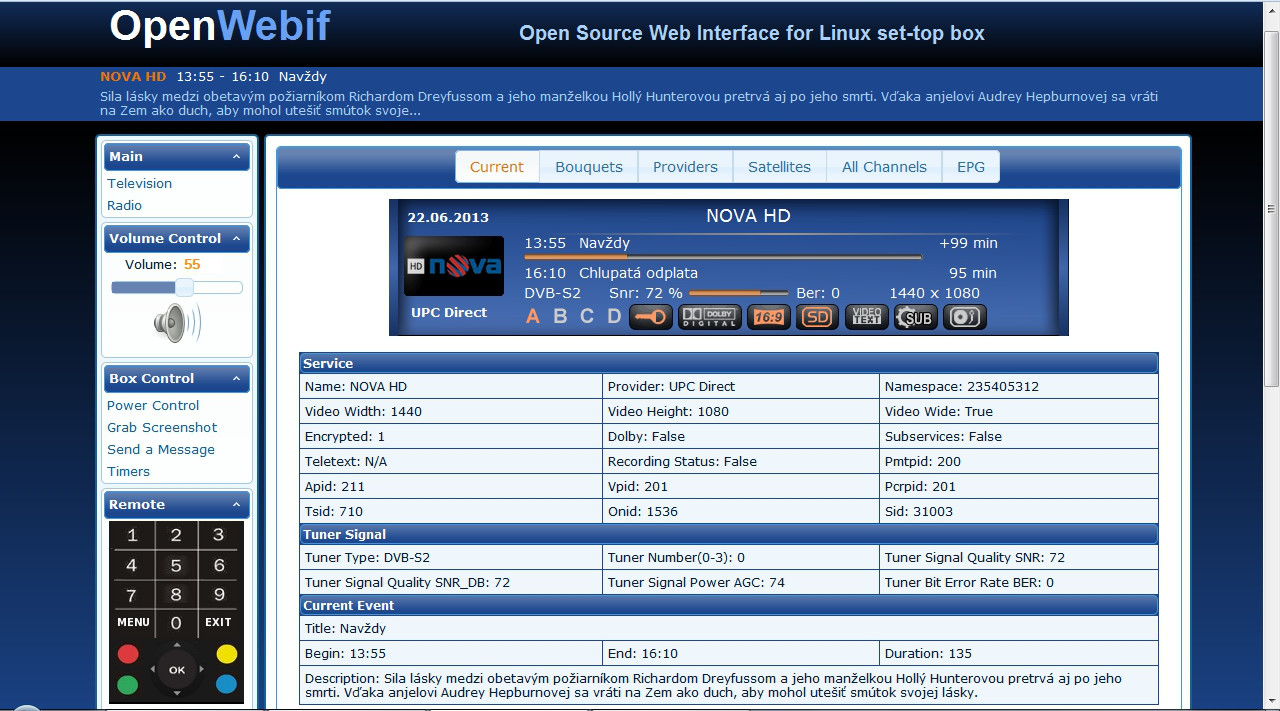
Task: Open the All Channels tab
Action: click(x=884, y=167)
